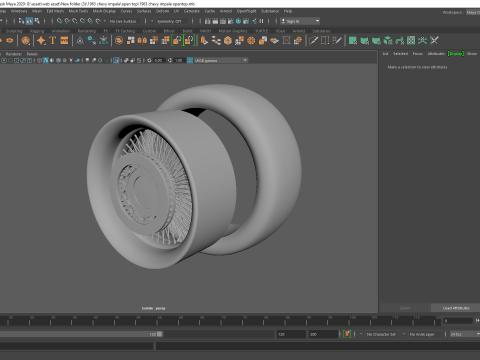The height and width of the screenshot is (360, 480).
Task: Click the Smooth mesh shelf icon
Action: (x=154, y=41)
